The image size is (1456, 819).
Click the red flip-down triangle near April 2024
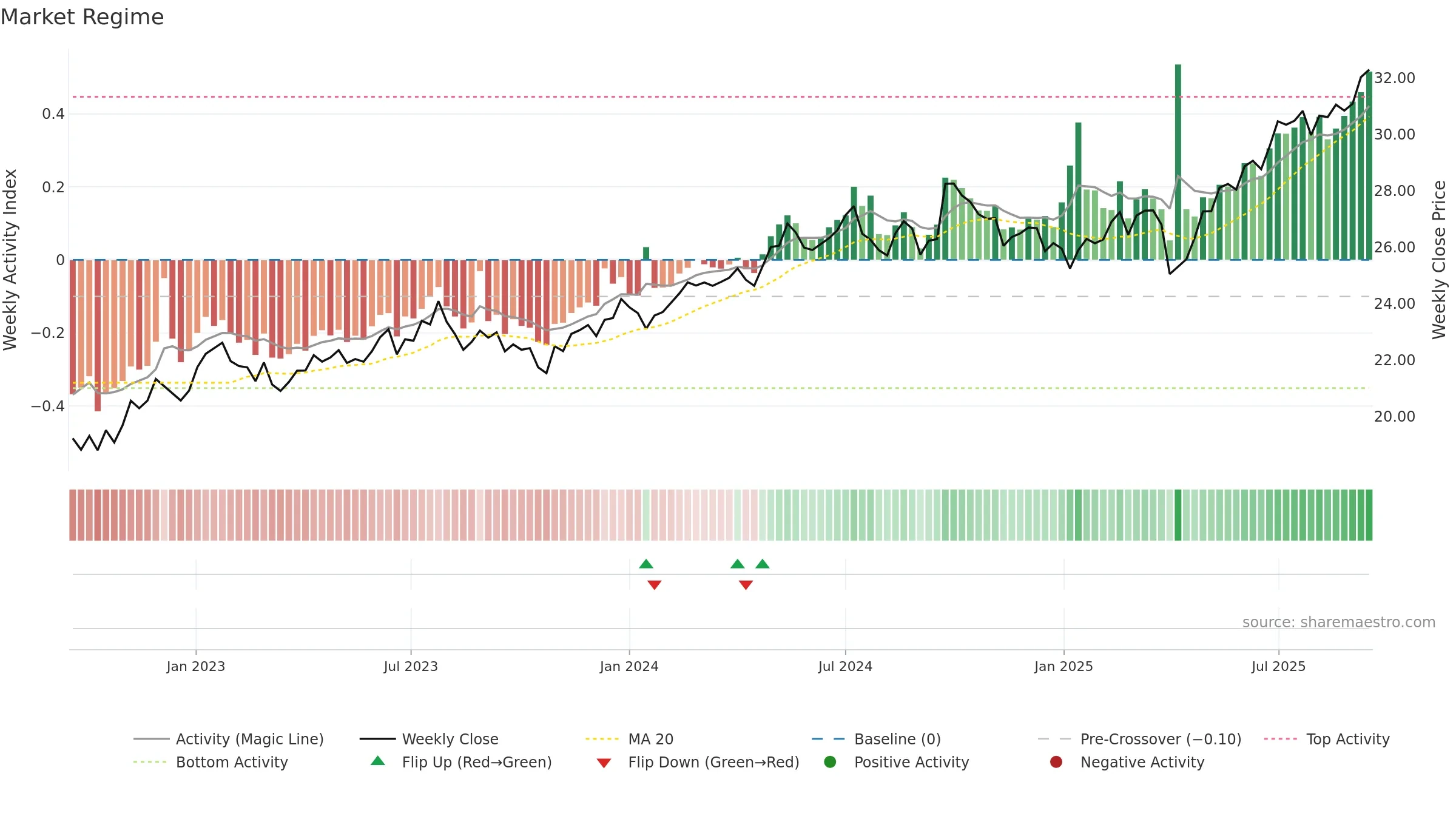746,585
